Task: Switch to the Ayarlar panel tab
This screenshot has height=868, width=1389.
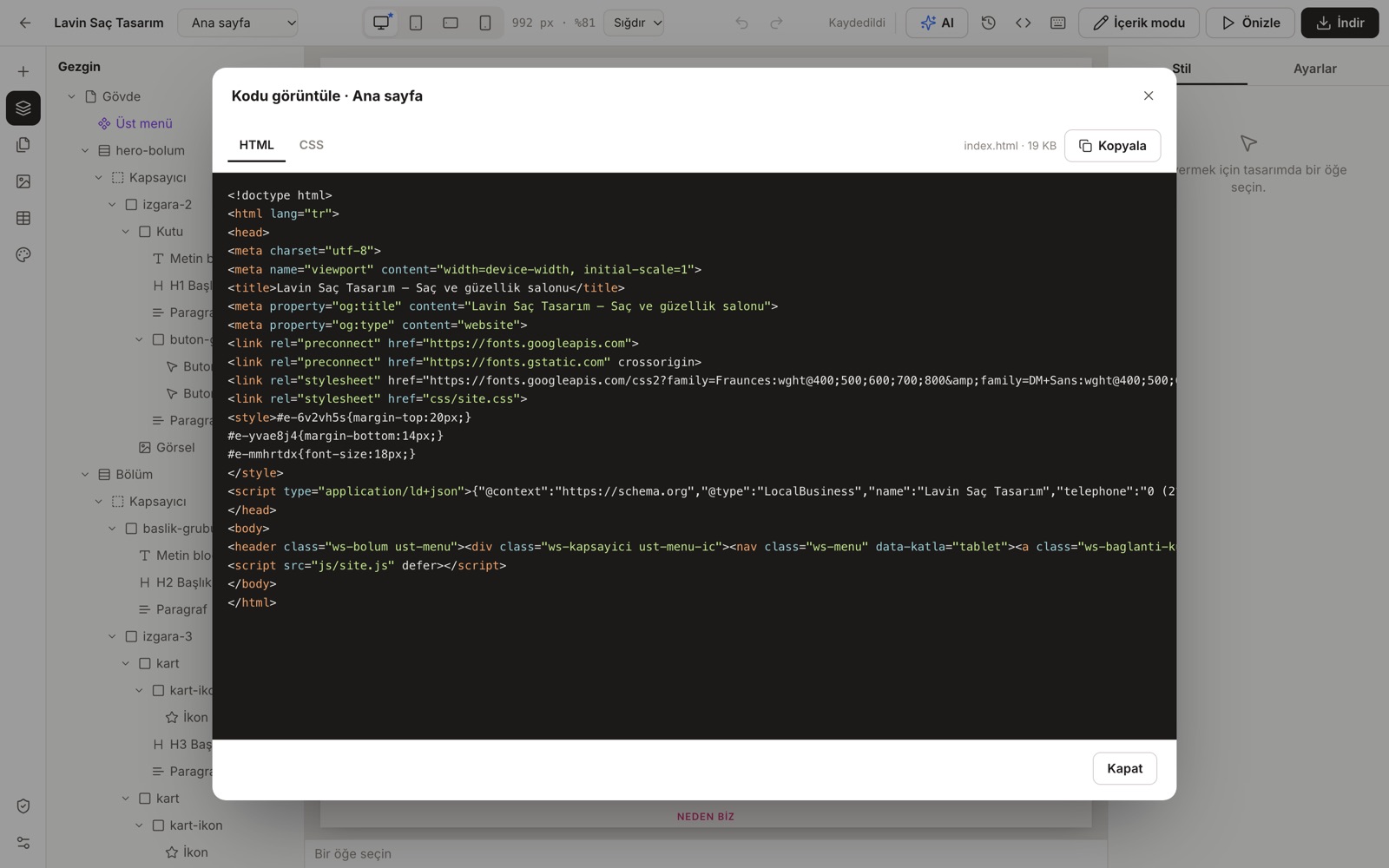Action: click(x=1314, y=69)
